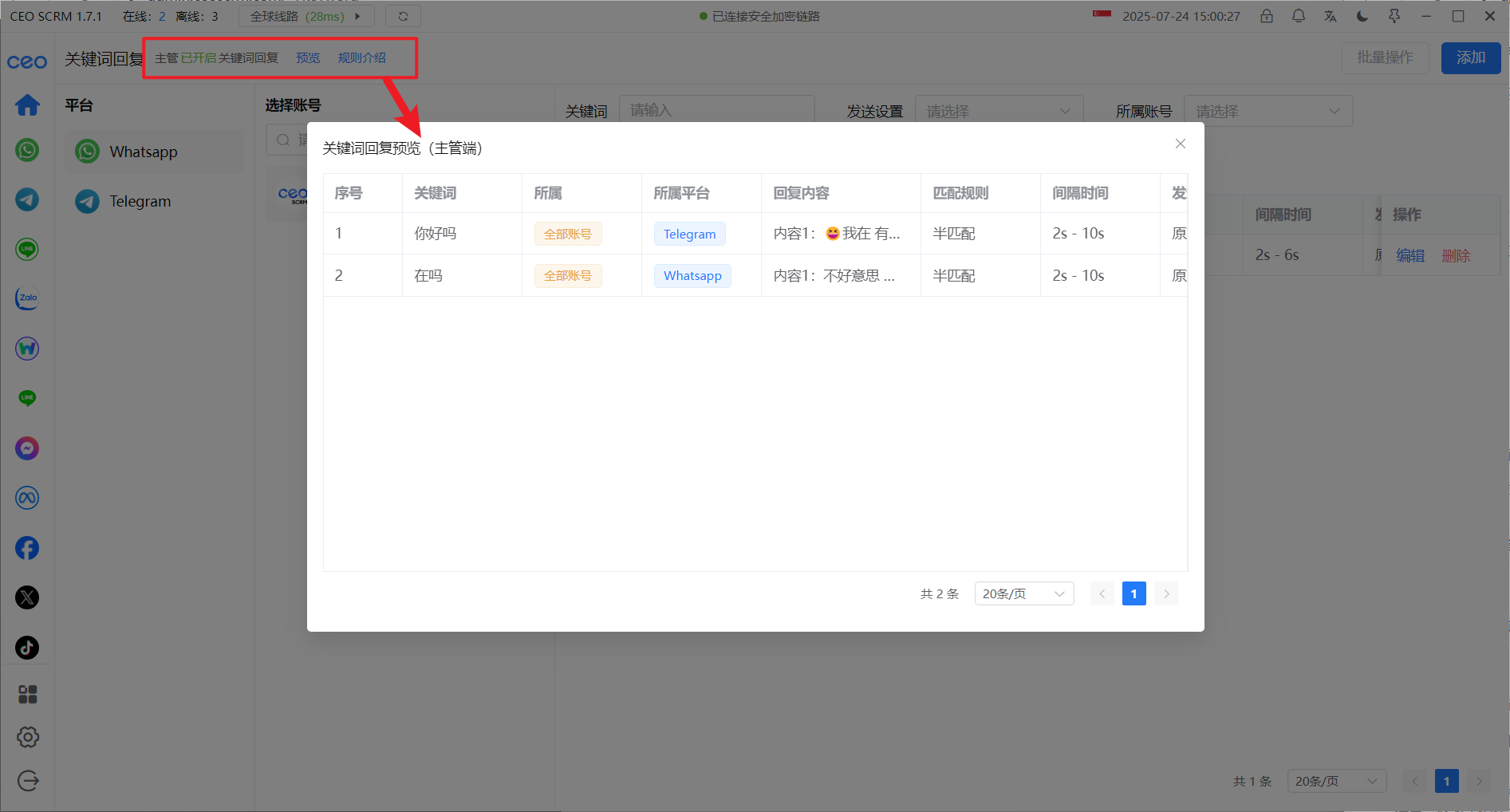
Task: Click the 已连接安全加密链路 status text
Action: [766, 16]
